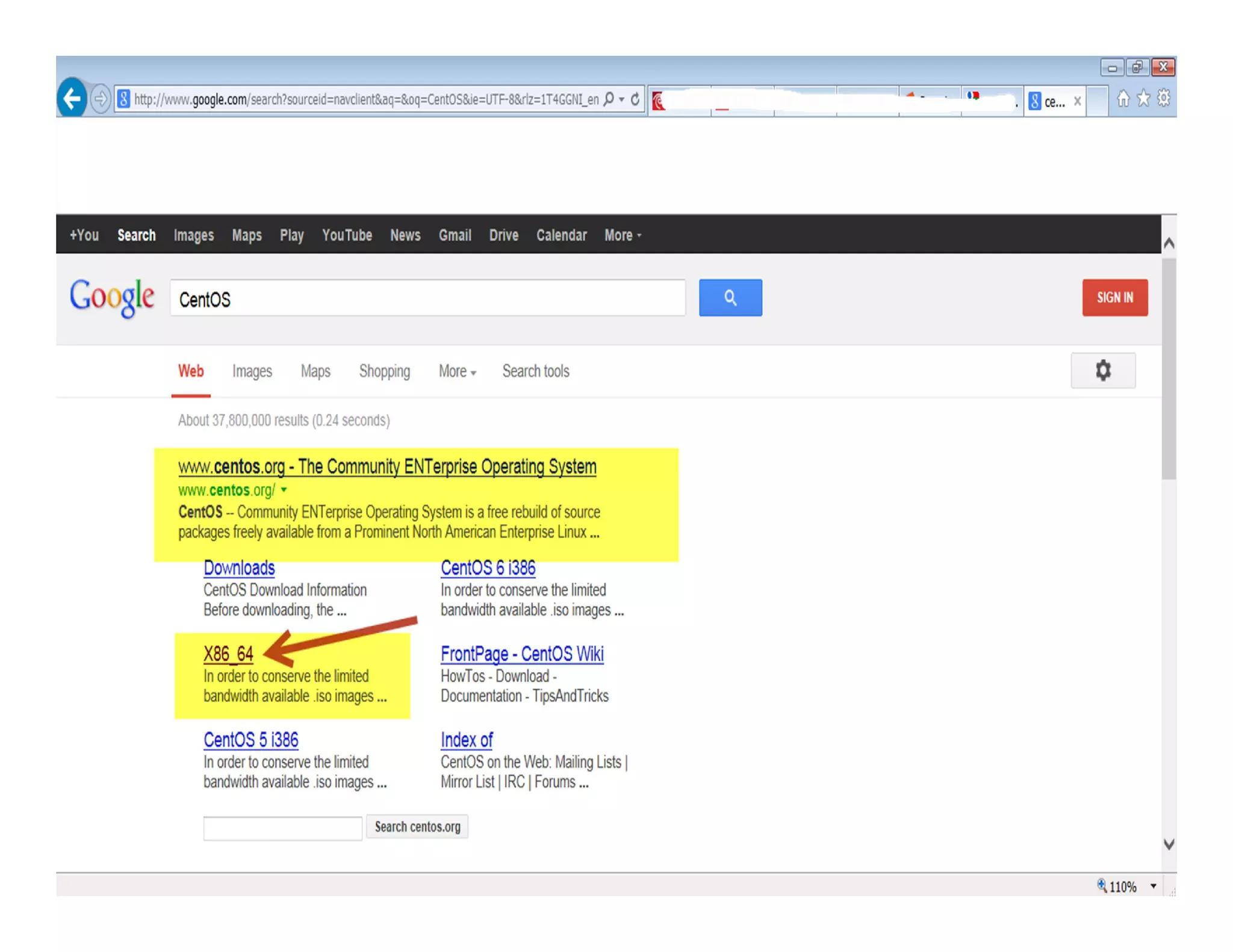Expand green arrow next to www.centos.org/
Viewport: 1233px width, 952px height.
pos(284,490)
